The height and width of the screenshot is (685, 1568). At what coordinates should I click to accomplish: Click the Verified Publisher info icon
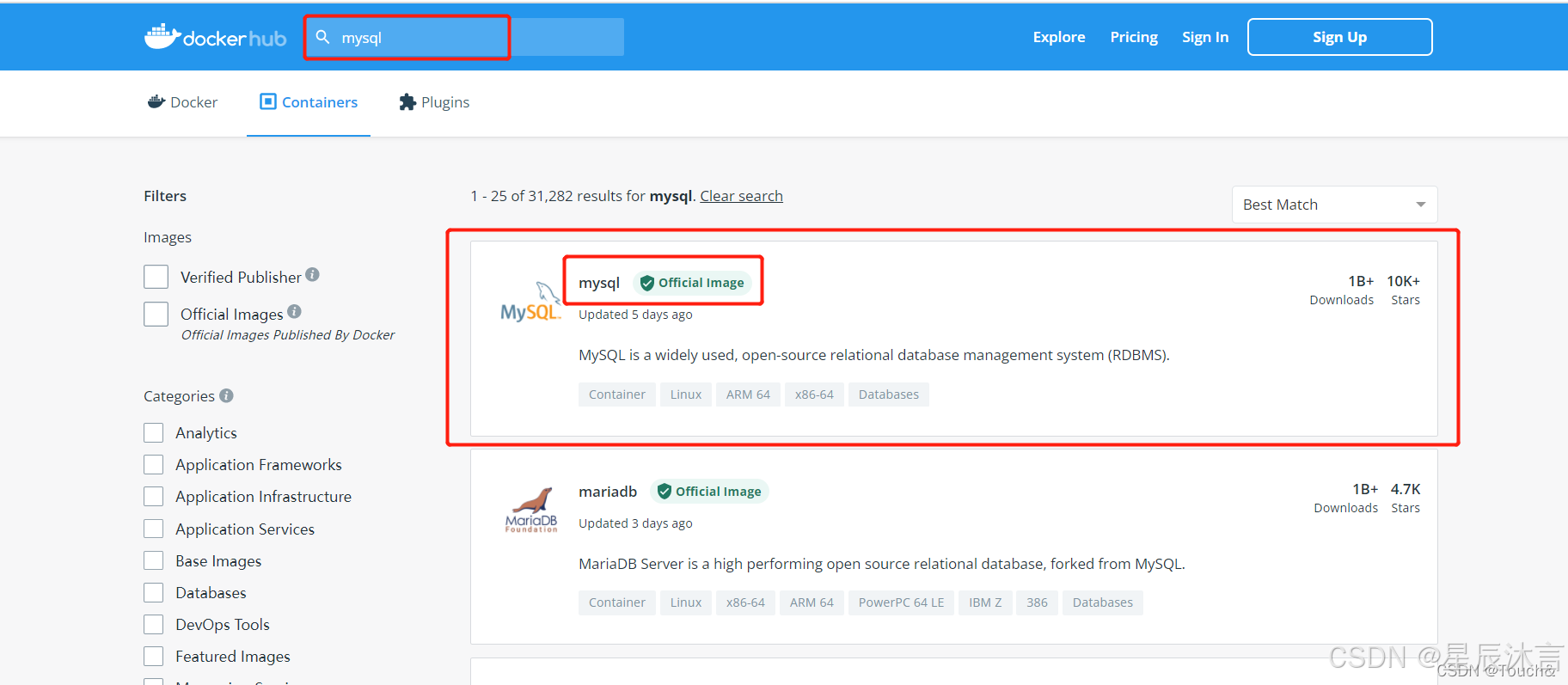pyautogui.click(x=313, y=274)
